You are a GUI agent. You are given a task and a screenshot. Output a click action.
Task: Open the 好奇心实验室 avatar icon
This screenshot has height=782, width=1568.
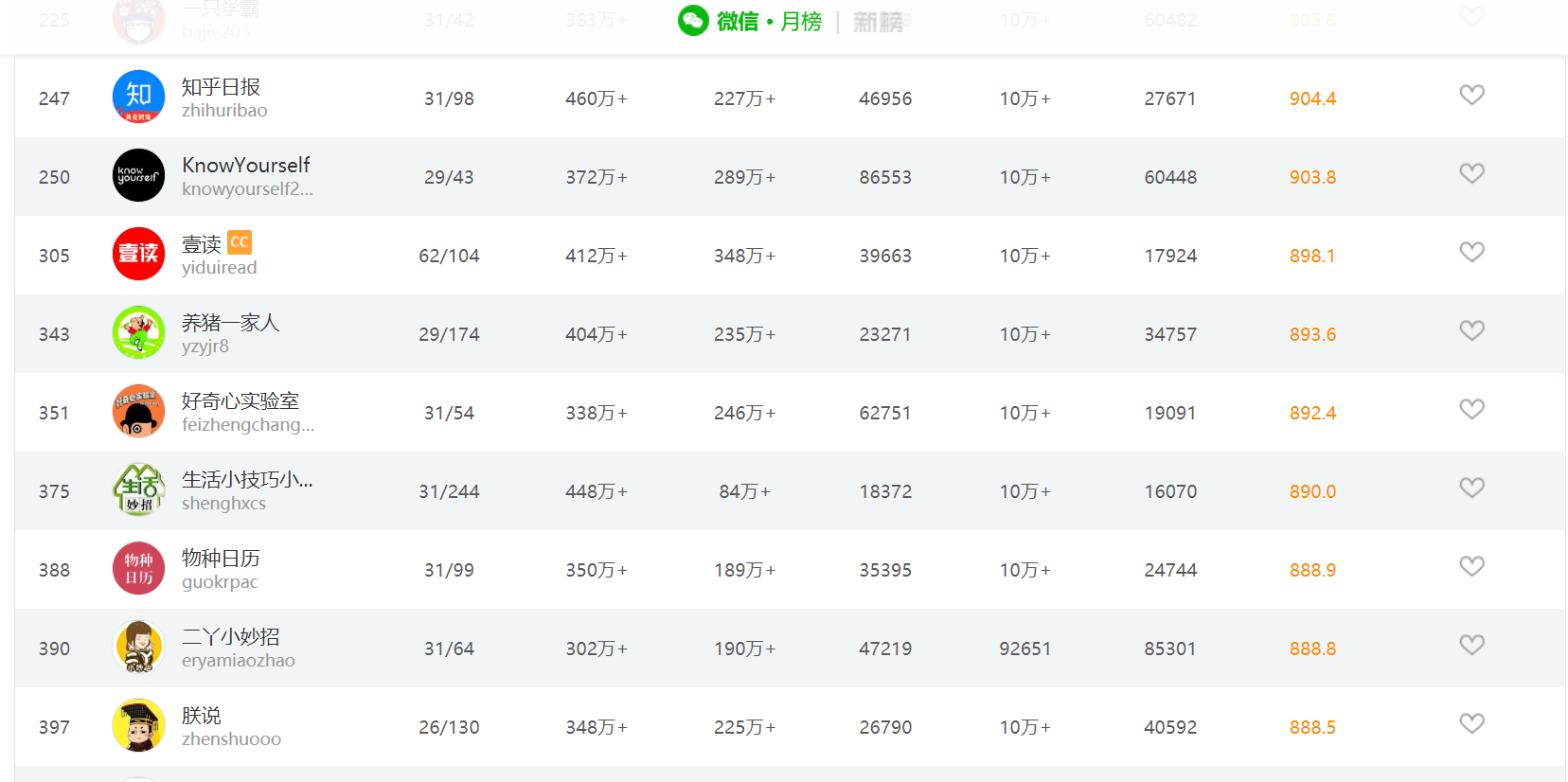pos(138,411)
